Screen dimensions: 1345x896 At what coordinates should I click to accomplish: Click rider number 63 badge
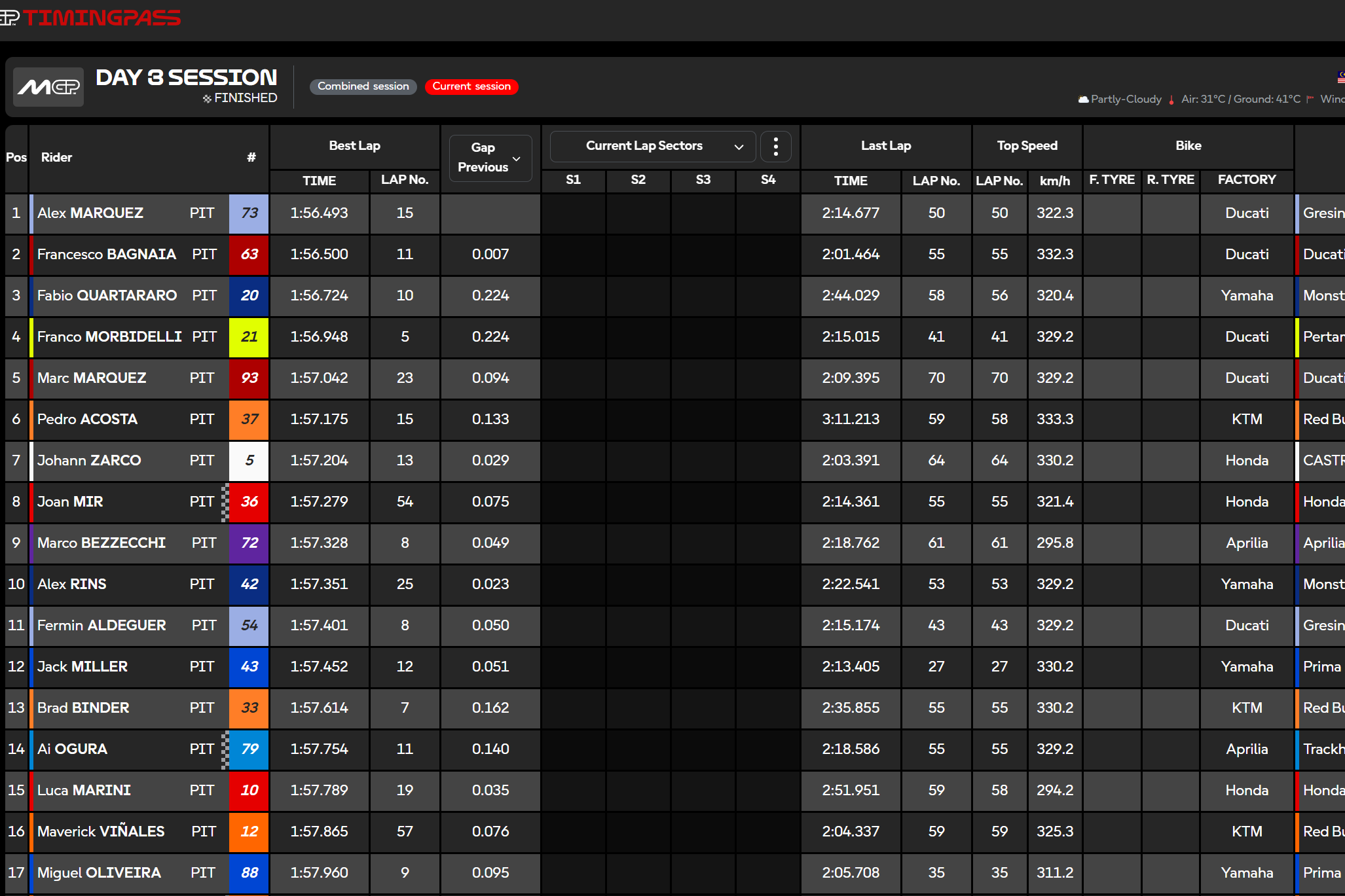(x=249, y=255)
